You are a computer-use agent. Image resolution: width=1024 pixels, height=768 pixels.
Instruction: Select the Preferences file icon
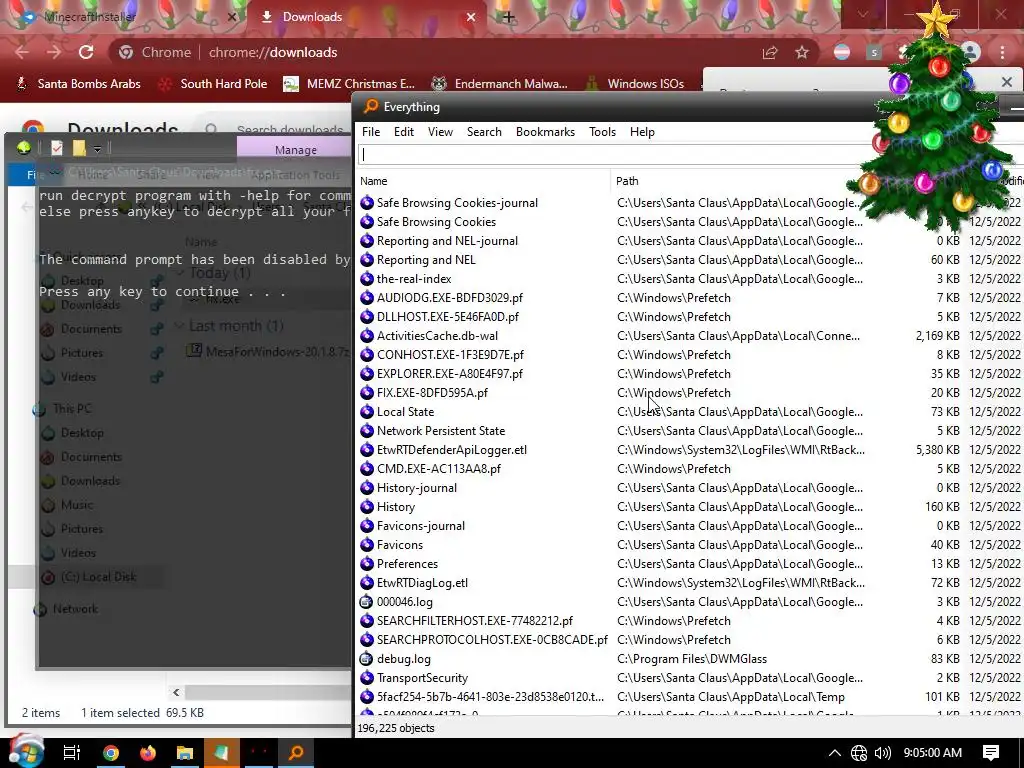367,564
